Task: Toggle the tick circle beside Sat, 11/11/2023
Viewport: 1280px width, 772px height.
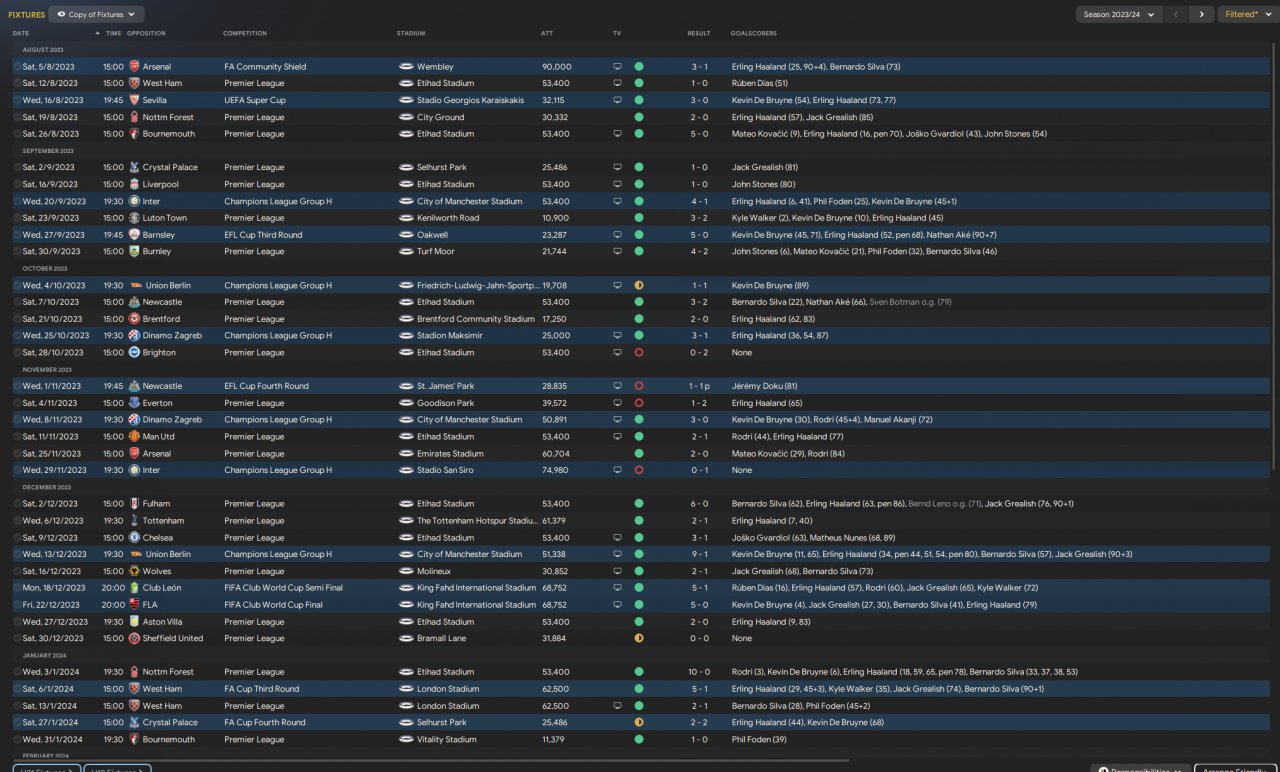Action: pos(17,437)
